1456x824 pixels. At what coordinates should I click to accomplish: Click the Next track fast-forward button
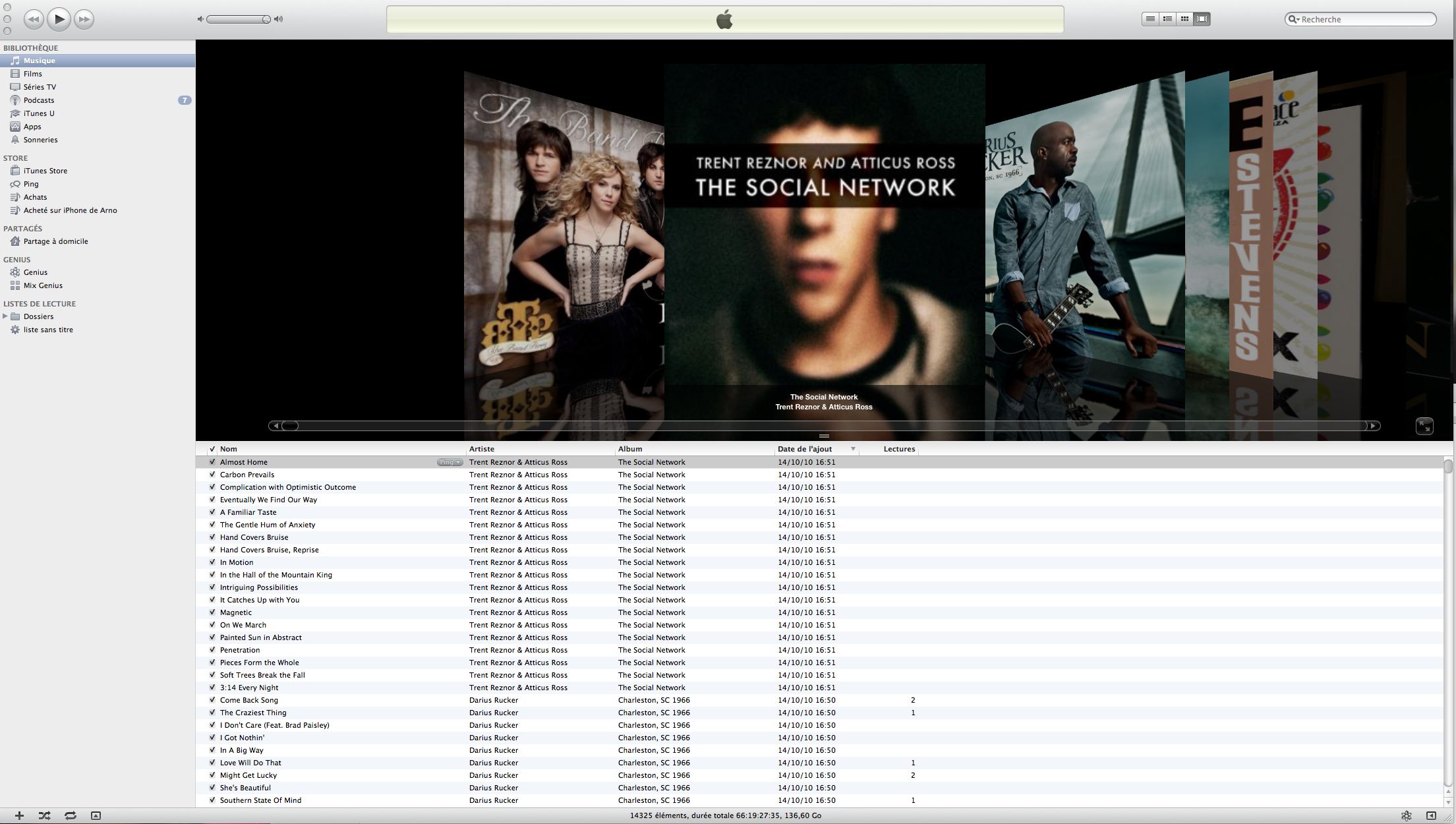point(84,19)
